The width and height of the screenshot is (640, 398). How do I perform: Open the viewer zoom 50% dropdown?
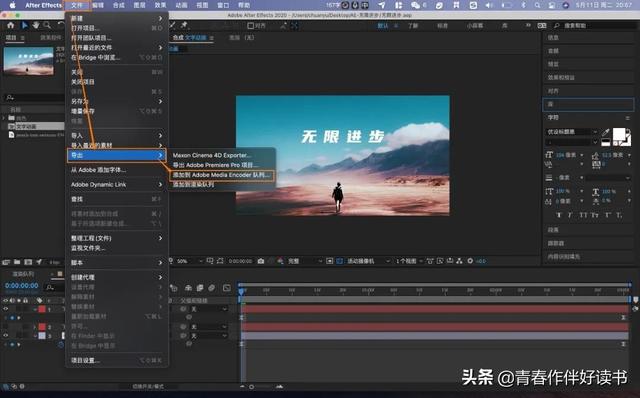[190, 261]
